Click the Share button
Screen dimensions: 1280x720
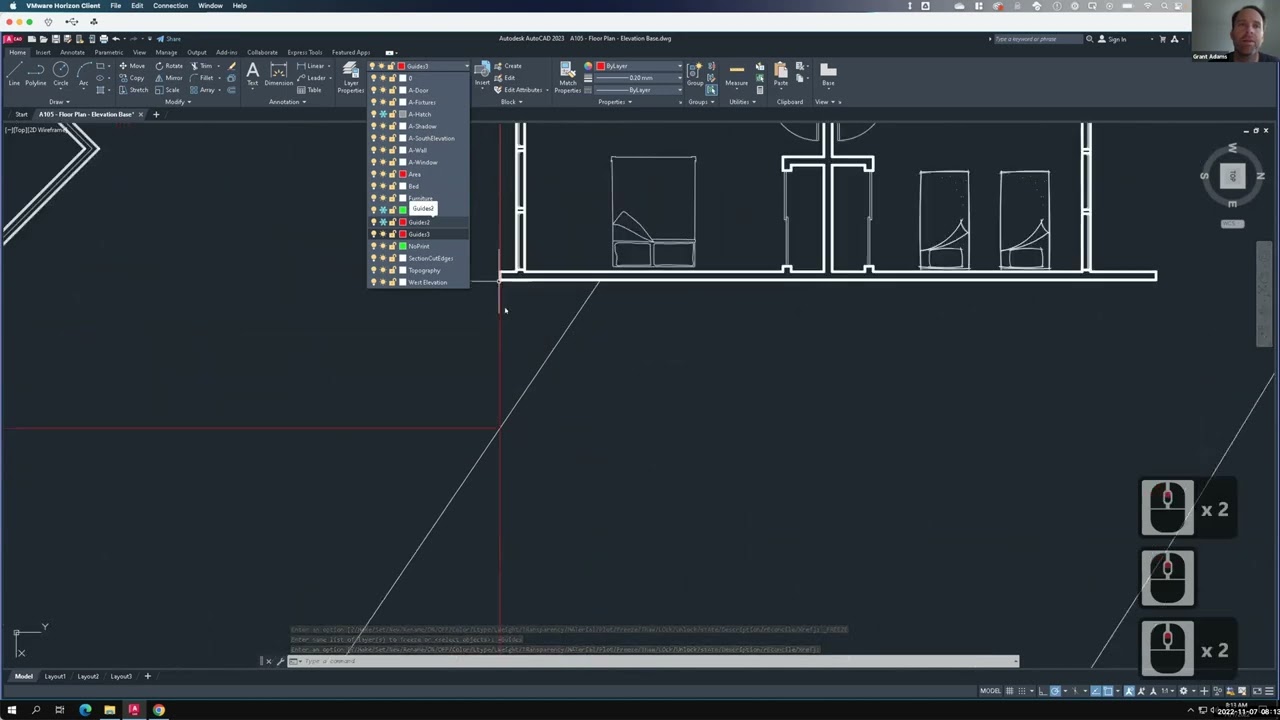[170, 39]
